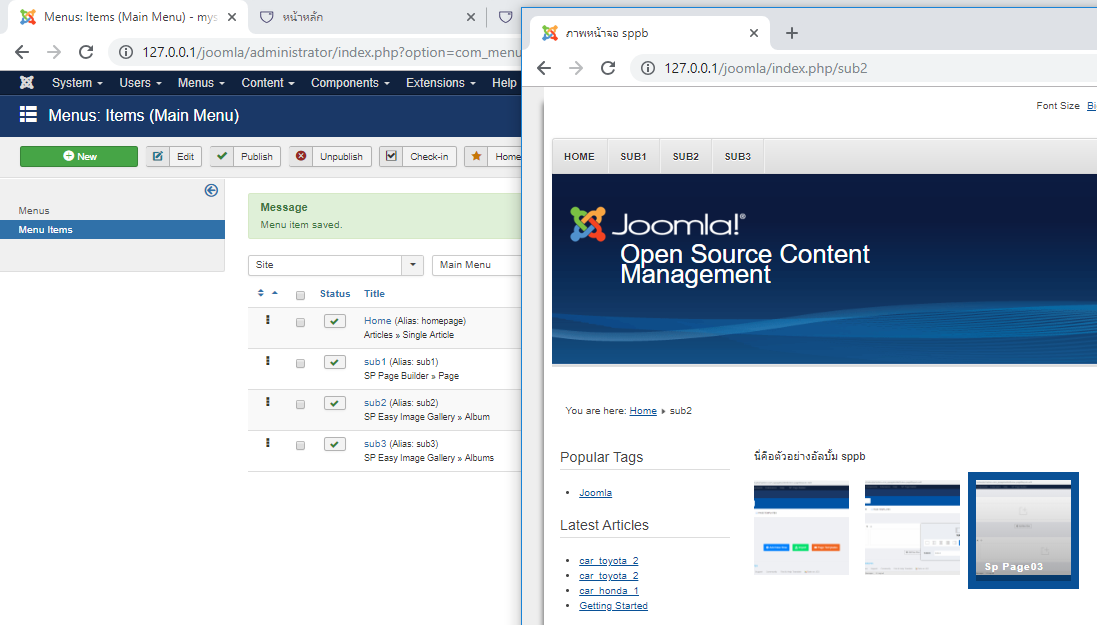This screenshot has height=625, width=1097.
Task: Open the Extensions dropdown menu
Action: [440, 83]
